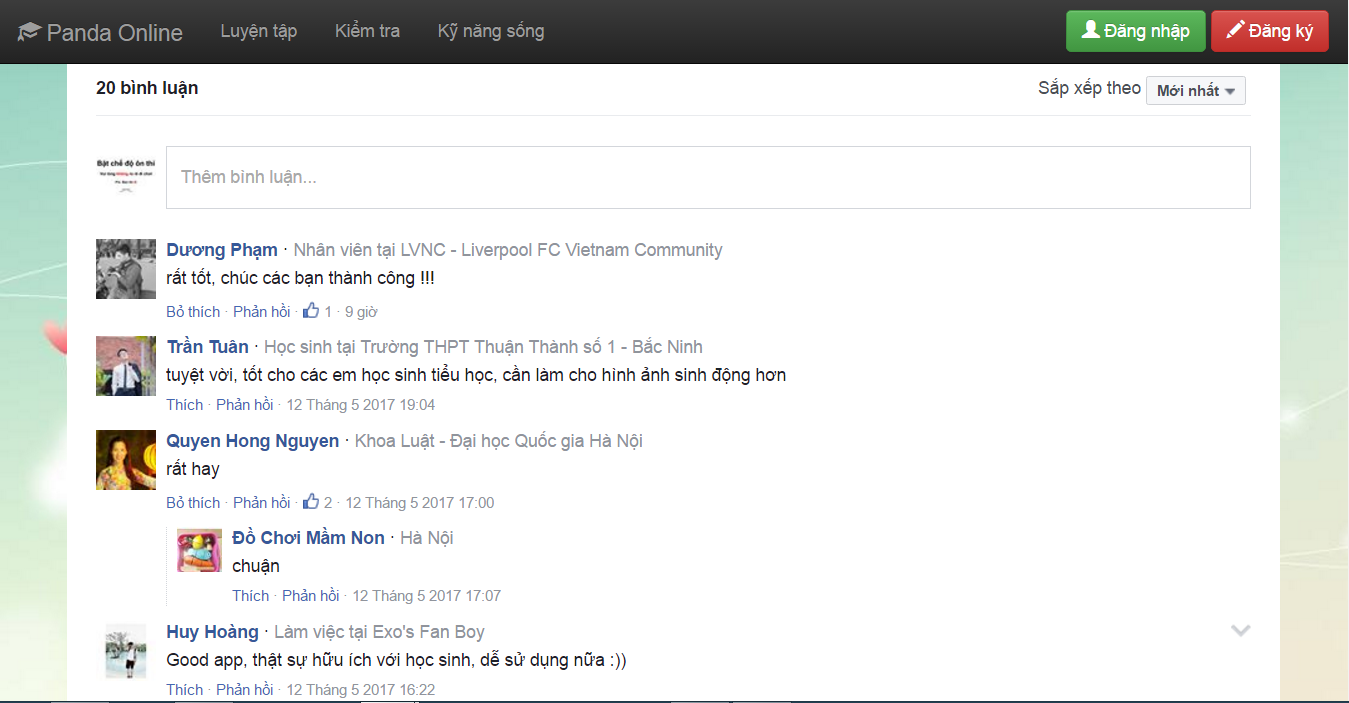Click thumbs-up icon on Dương Phạm's comment
The width and height of the screenshot is (1349, 703).
311,311
